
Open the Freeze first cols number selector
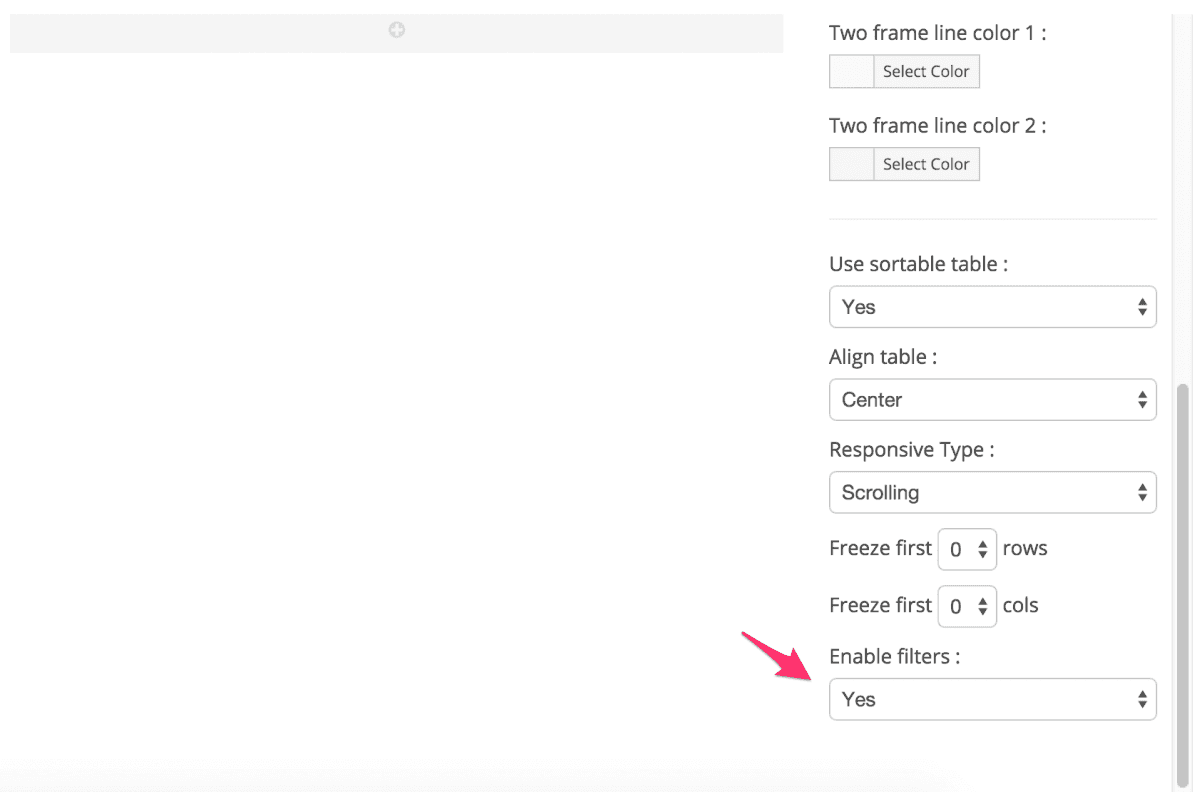pyautogui.click(x=967, y=606)
